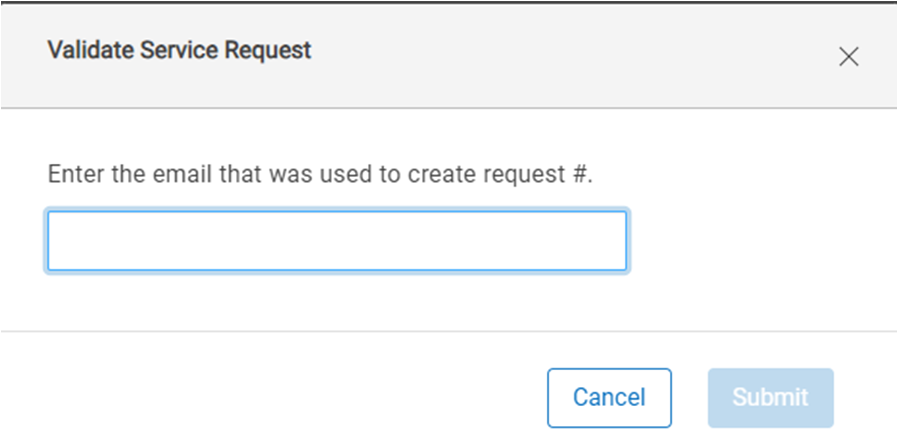The height and width of the screenshot is (440, 898).
Task: Focus the request email text box
Action: click(337, 241)
